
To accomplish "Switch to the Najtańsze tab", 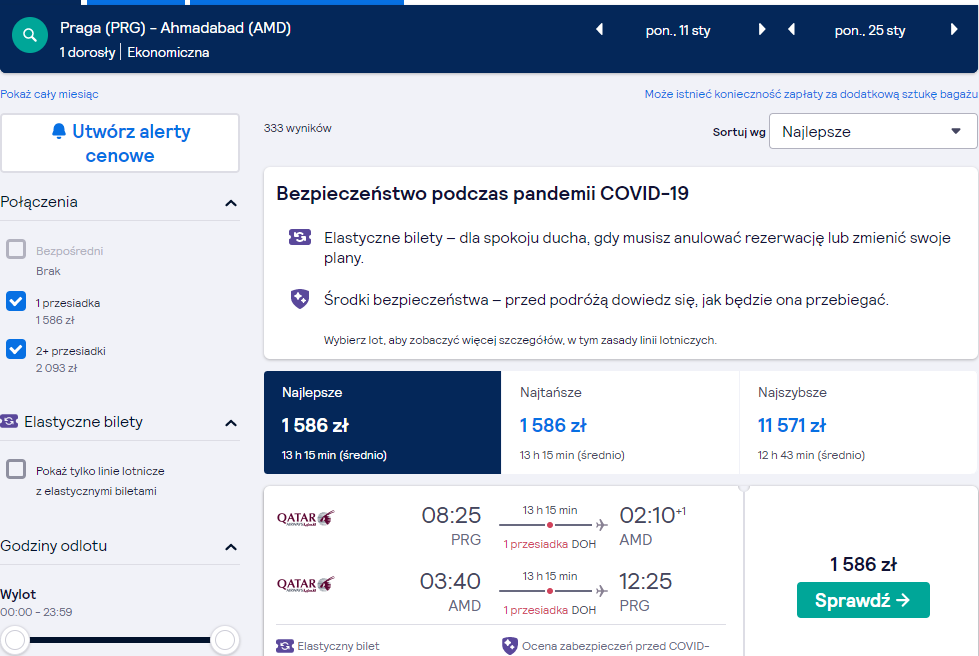I will tap(620, 423).
